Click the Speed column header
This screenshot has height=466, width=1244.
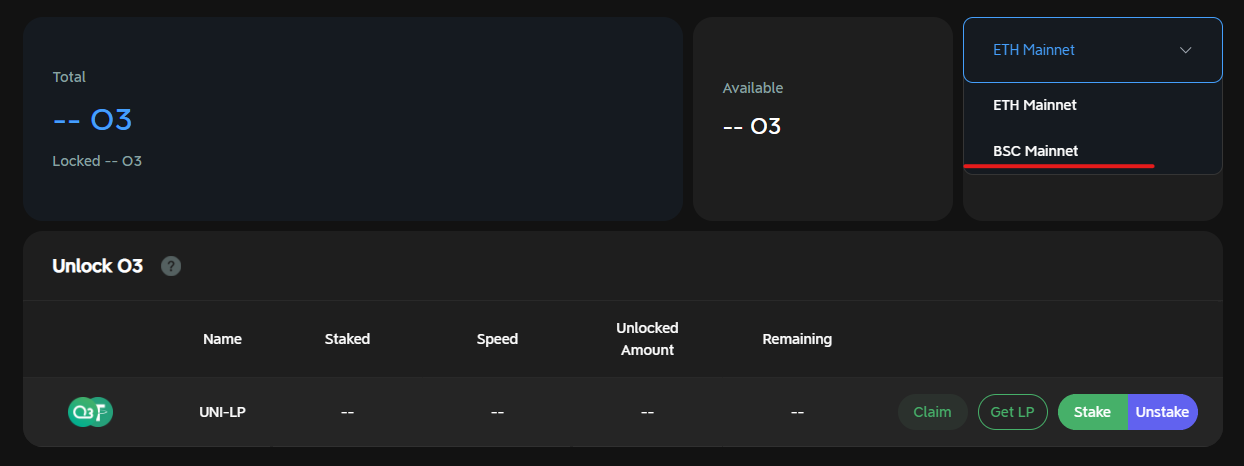[x=497, y=339]
